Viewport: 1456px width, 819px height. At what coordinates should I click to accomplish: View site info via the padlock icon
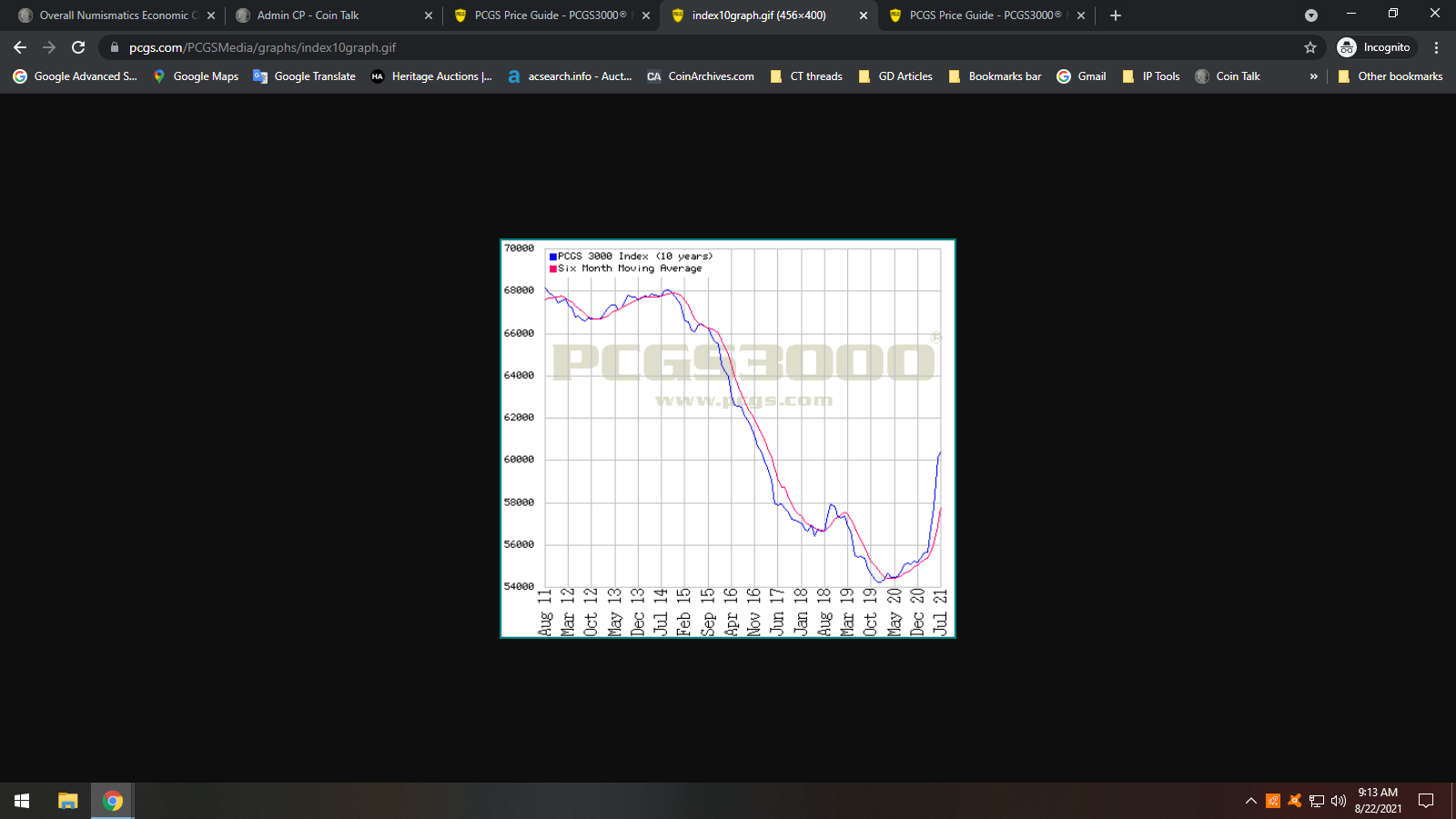coord(114,47)
